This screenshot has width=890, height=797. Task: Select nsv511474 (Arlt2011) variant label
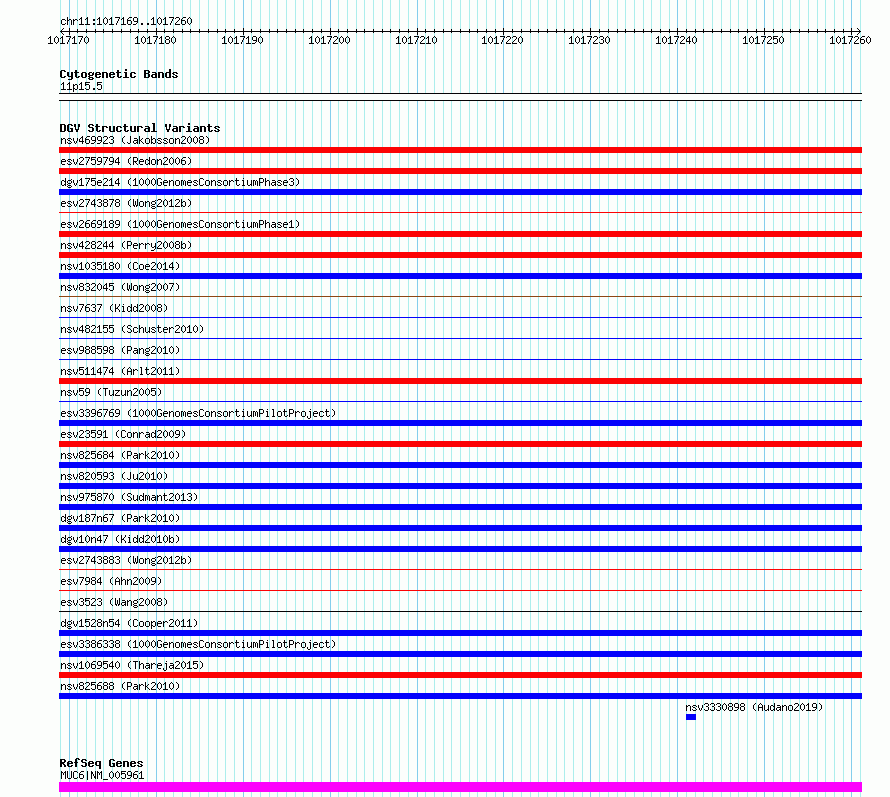pyautogui.click(x=120, y=371)
